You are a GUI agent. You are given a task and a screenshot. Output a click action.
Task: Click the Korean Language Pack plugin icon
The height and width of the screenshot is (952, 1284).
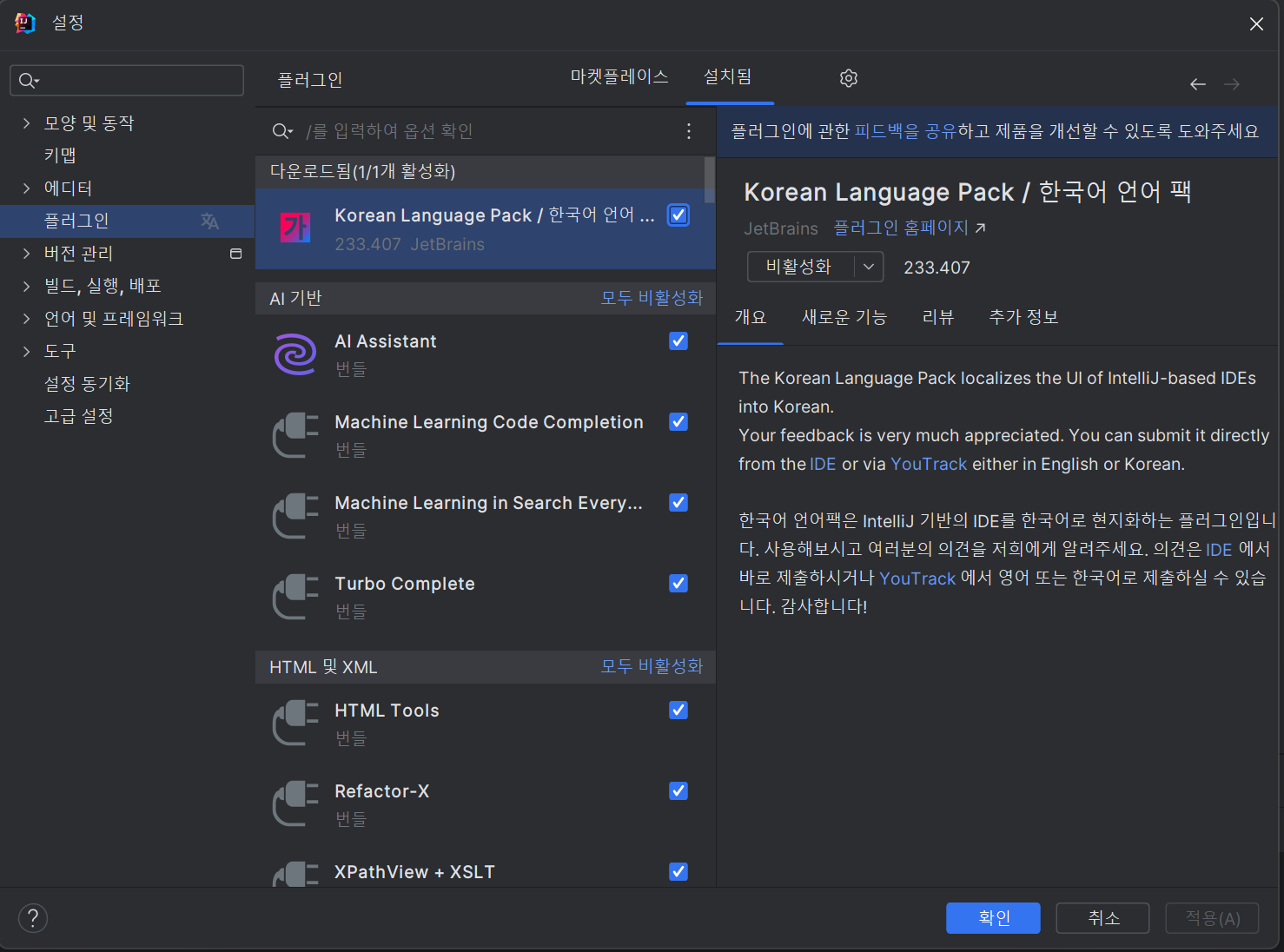[295, 228]
